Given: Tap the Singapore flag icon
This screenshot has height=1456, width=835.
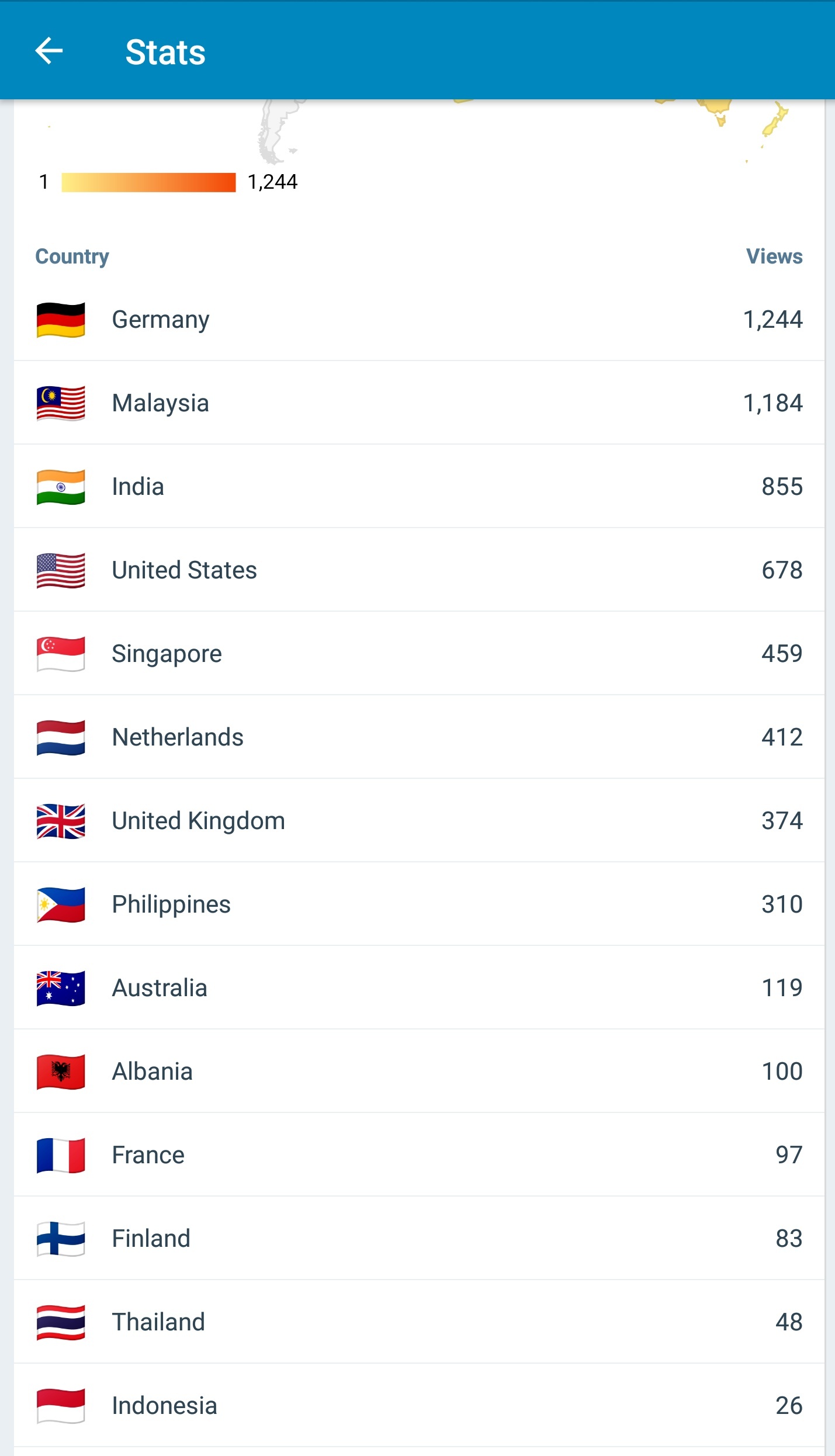Looking at the screenshot, I should (x=61, y=654).
